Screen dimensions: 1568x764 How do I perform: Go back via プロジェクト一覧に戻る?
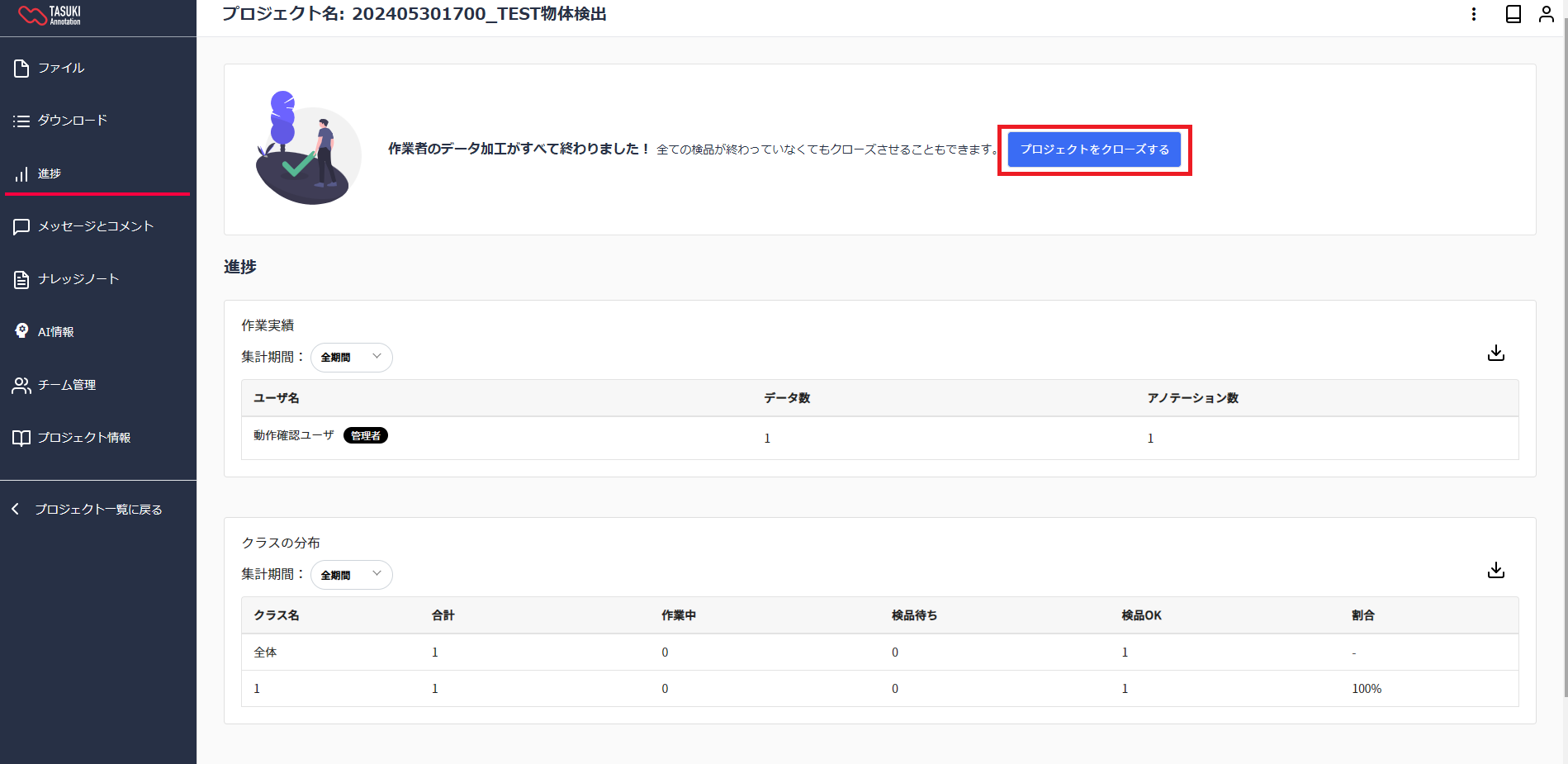97,510
